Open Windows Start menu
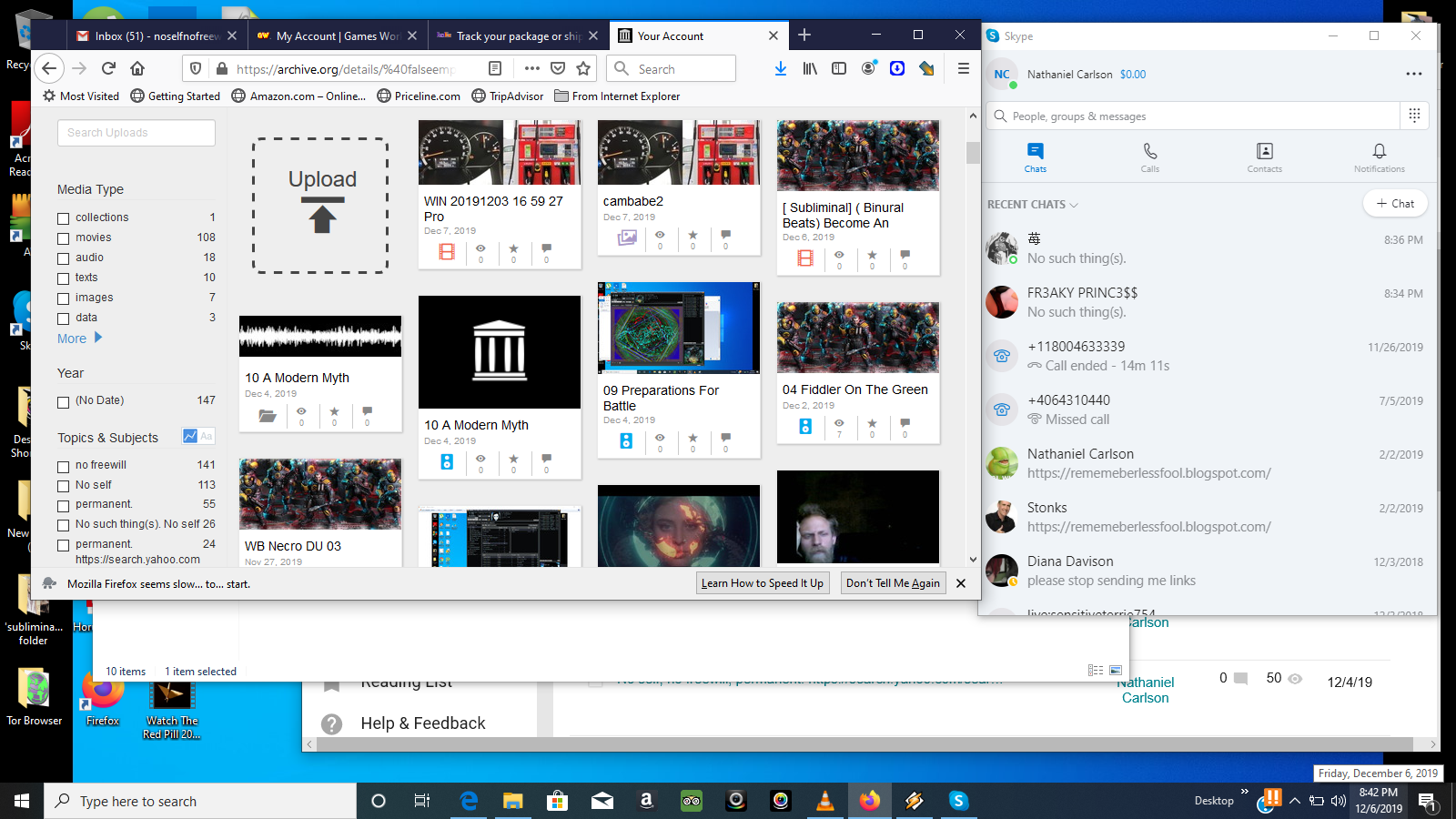Screen dimensions: 1456x819 pyautogui.click(x=22, y=801)
